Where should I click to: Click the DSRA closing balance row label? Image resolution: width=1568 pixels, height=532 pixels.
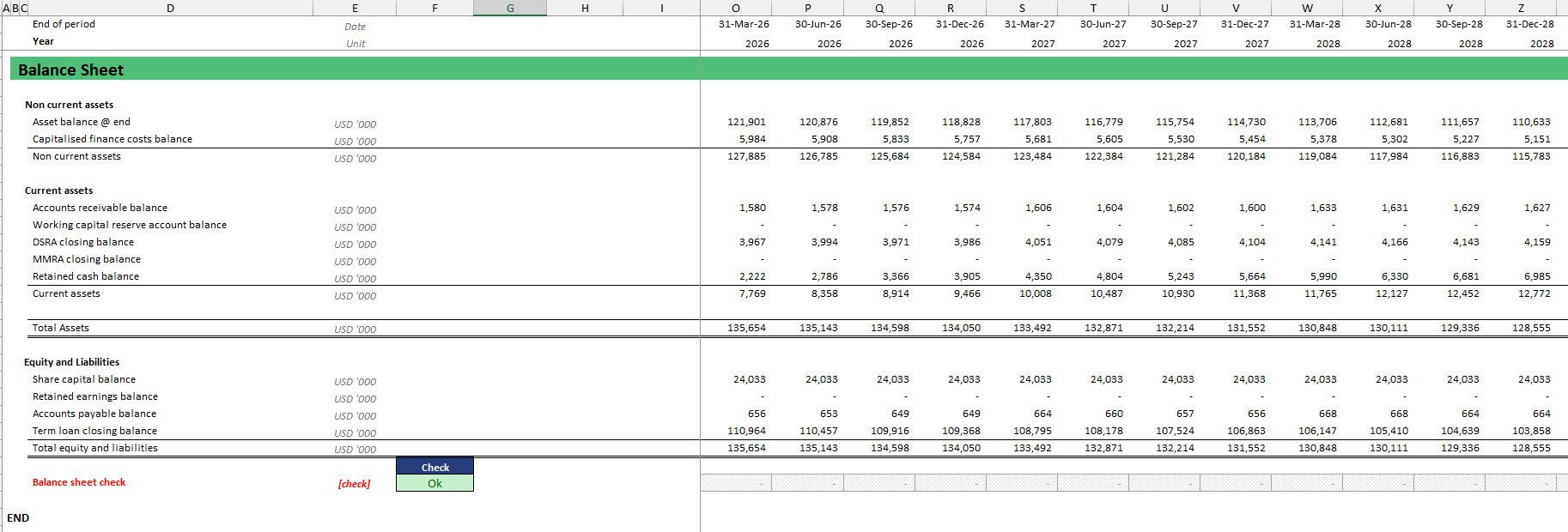click(x=83, y=242)
